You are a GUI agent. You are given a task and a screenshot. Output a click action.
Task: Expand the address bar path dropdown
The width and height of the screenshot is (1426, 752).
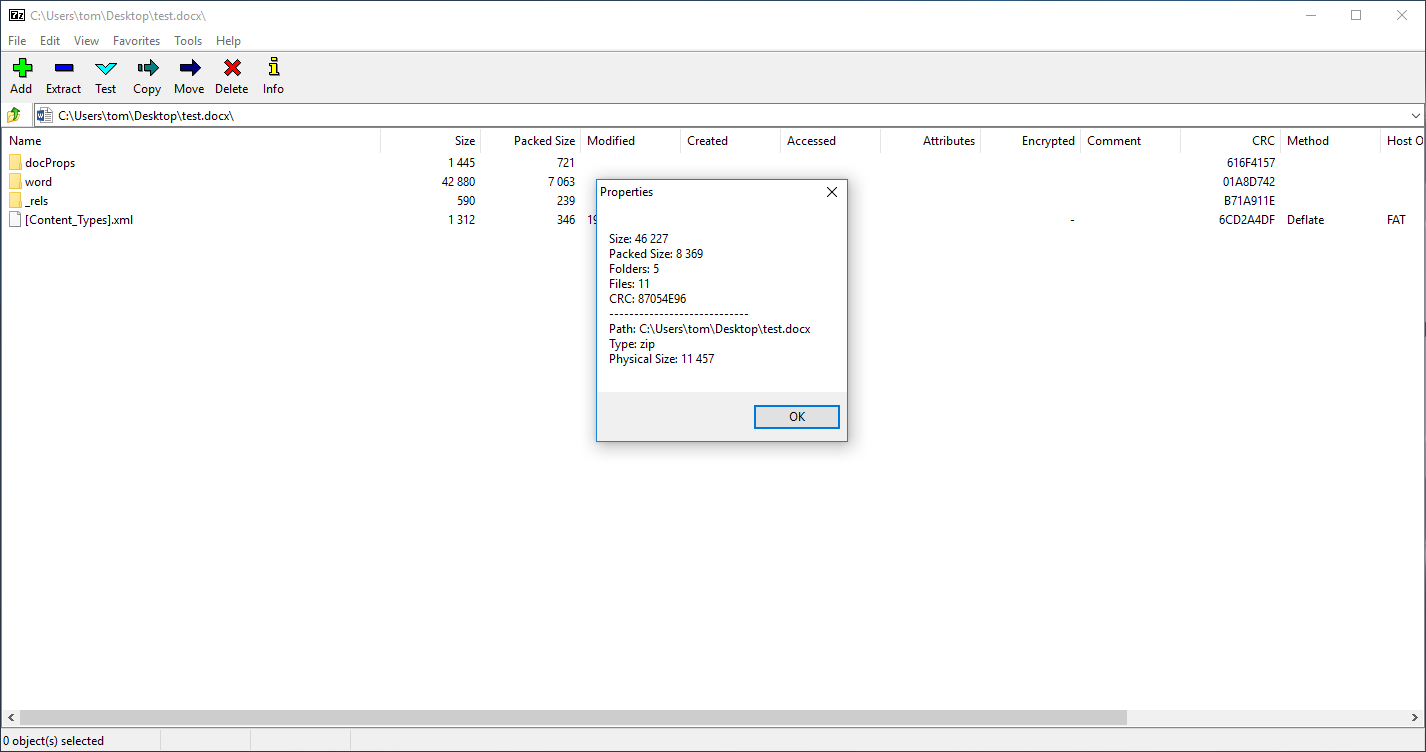1415,115
